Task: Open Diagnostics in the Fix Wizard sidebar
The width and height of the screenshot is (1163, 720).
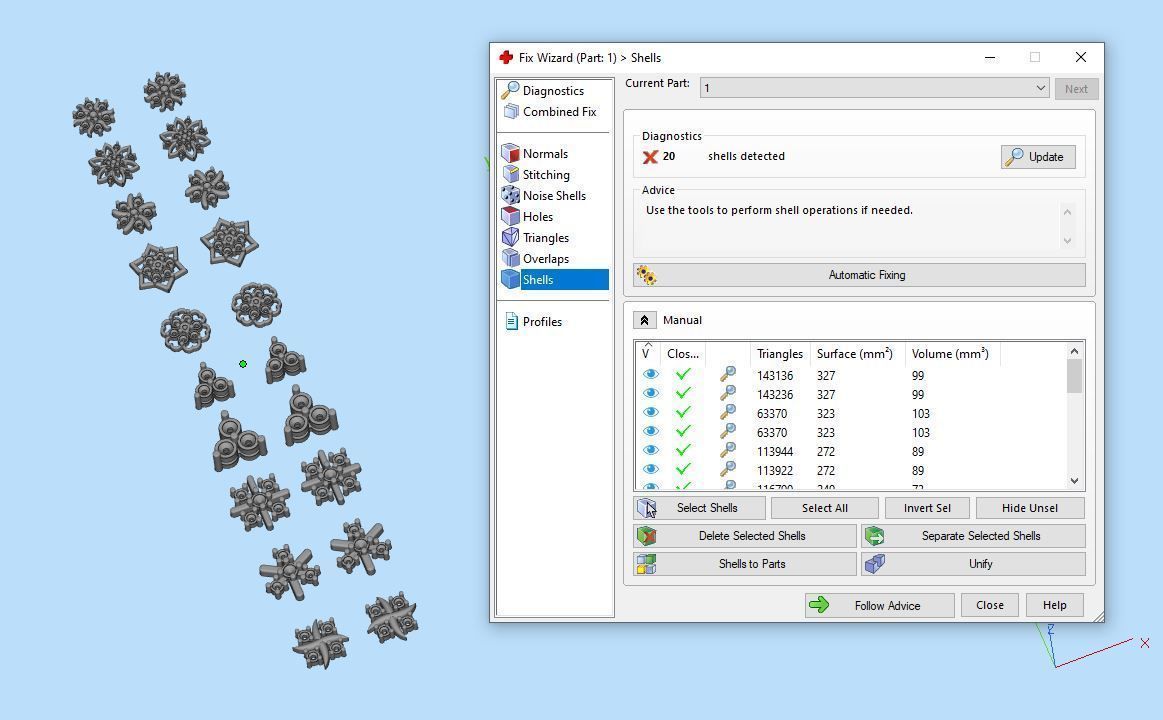Action: 543,90
